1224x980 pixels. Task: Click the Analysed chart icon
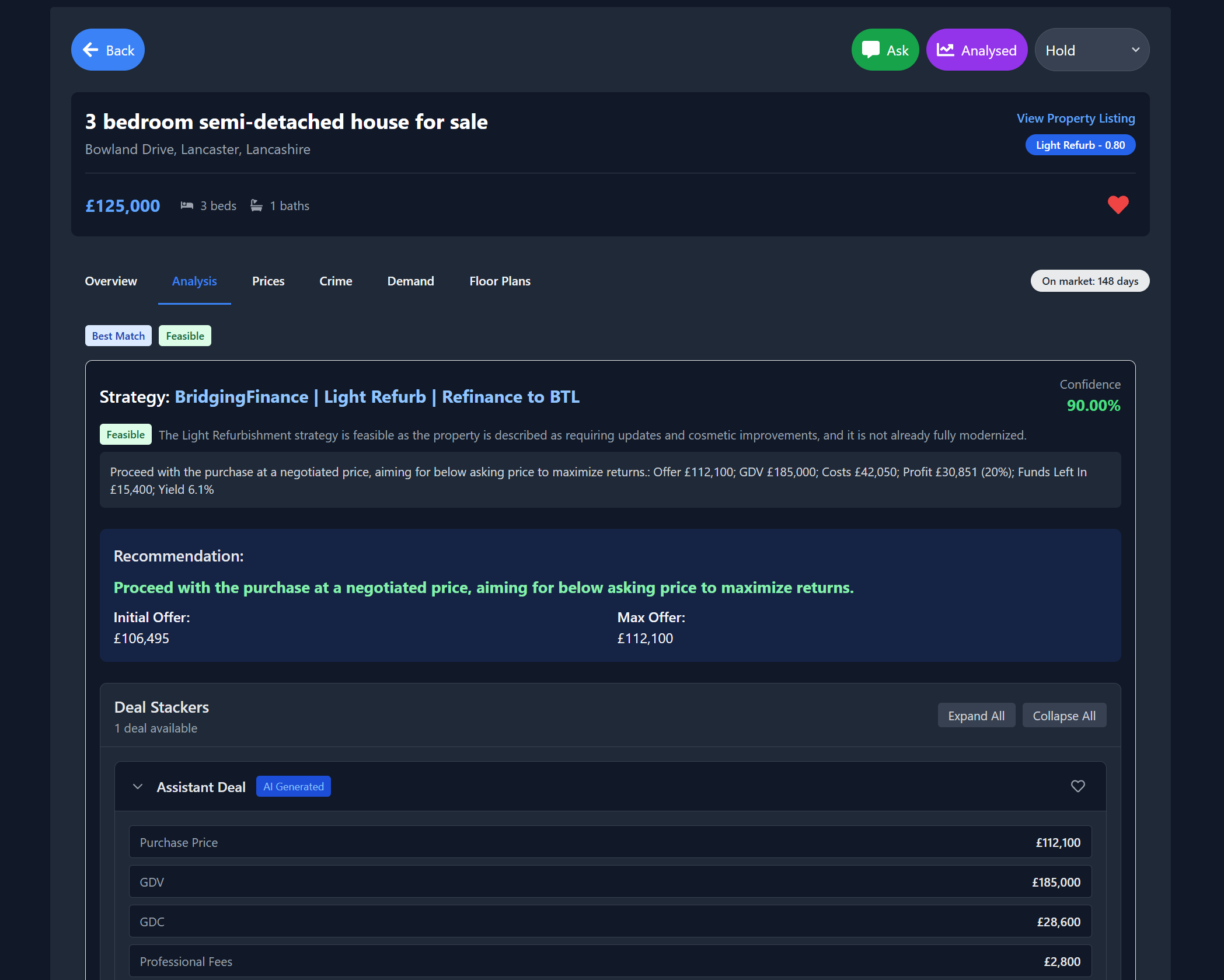(x=945, y=50)
